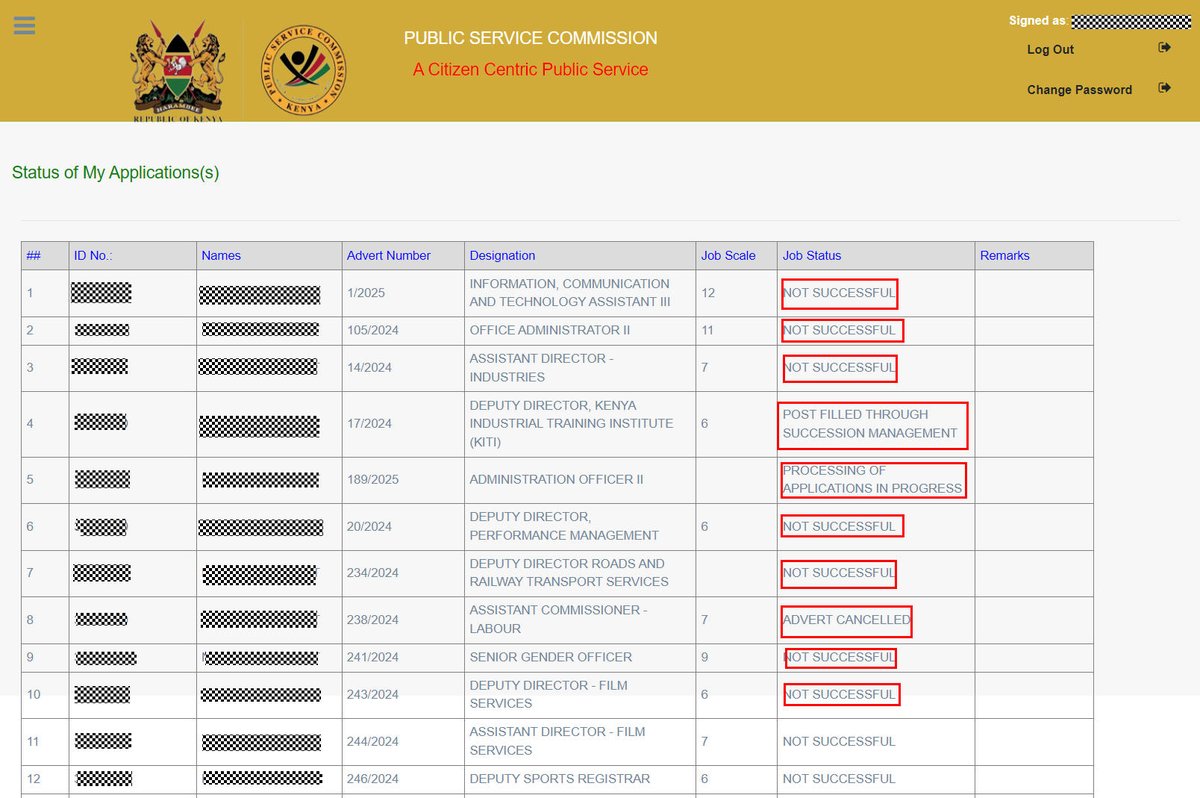Screen dimensions: 1200x798
Task: Click the SENIOR GENDER OFFICER designation
Action: (551, 657)
